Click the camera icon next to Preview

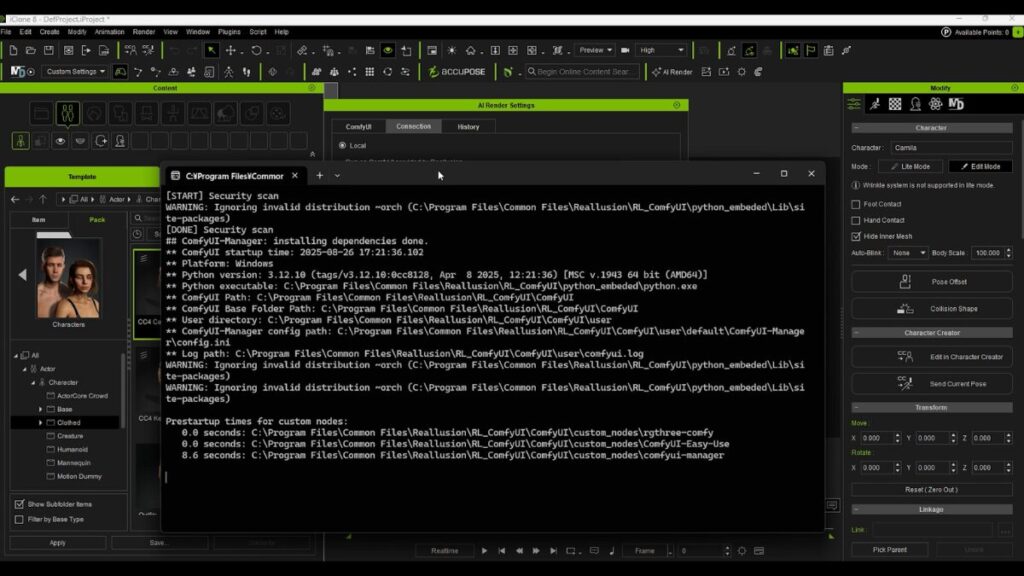(x=625, y=50)
